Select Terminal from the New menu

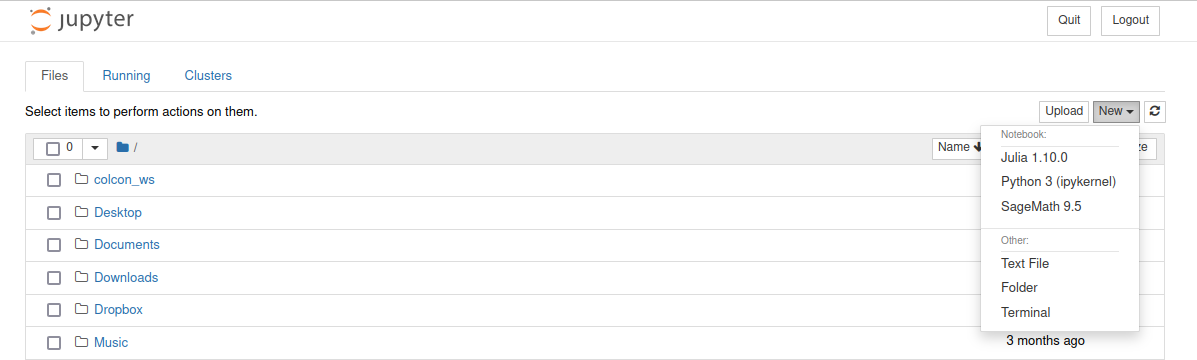tap(1025, 312)
